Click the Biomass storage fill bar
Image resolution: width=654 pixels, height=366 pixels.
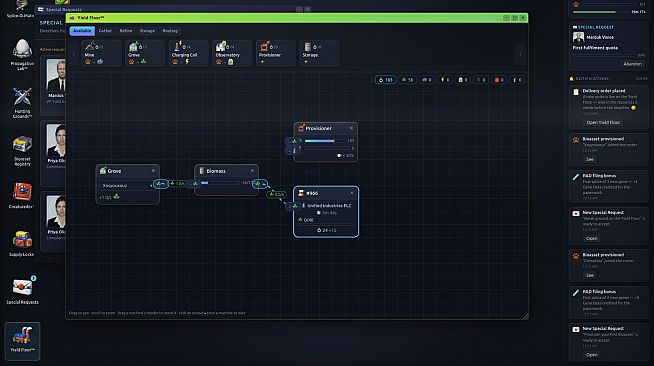pyautogui.click(x=220, y=183)
